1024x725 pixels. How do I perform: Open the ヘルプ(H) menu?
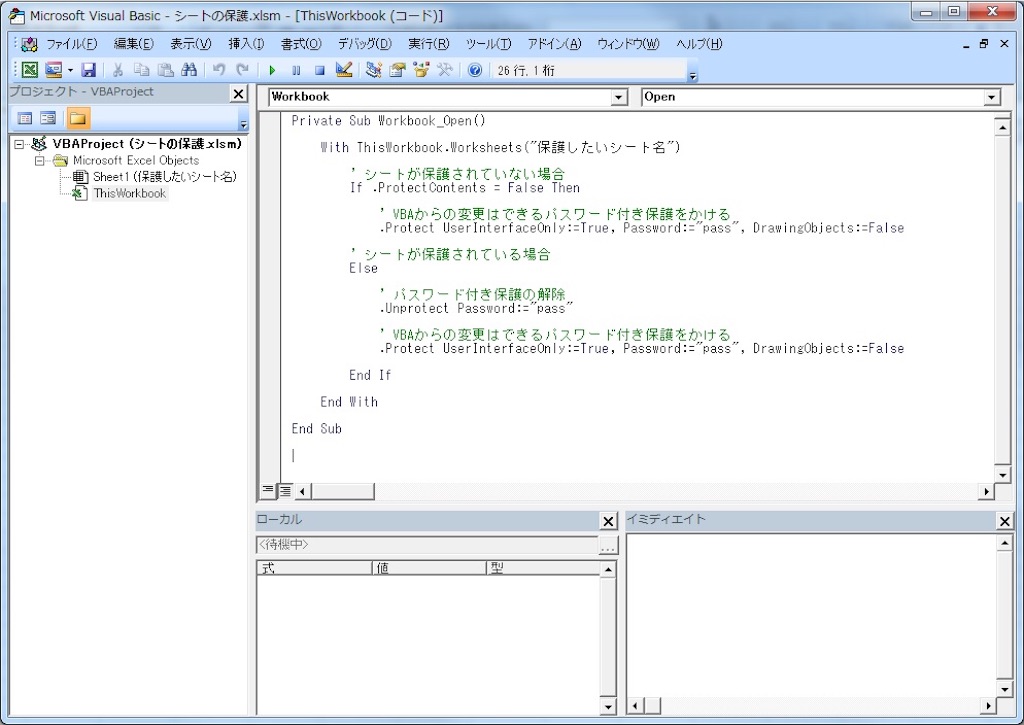699,44
